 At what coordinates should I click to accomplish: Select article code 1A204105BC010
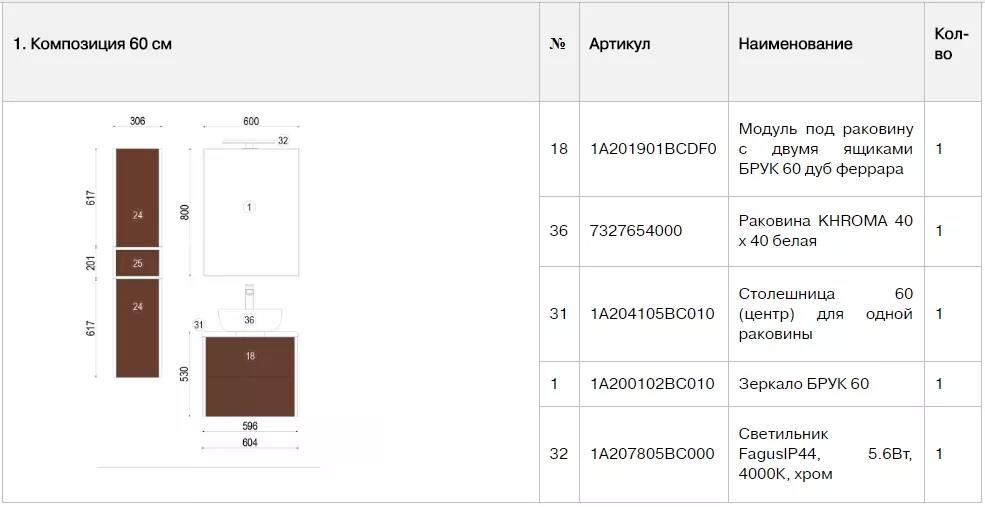[652, 314]
